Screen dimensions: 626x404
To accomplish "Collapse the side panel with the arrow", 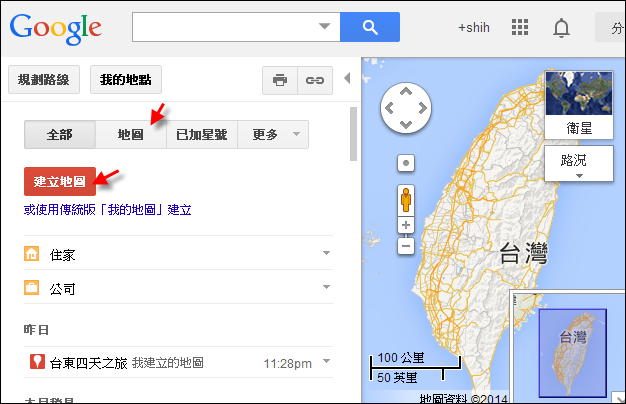I will point(347,78).
